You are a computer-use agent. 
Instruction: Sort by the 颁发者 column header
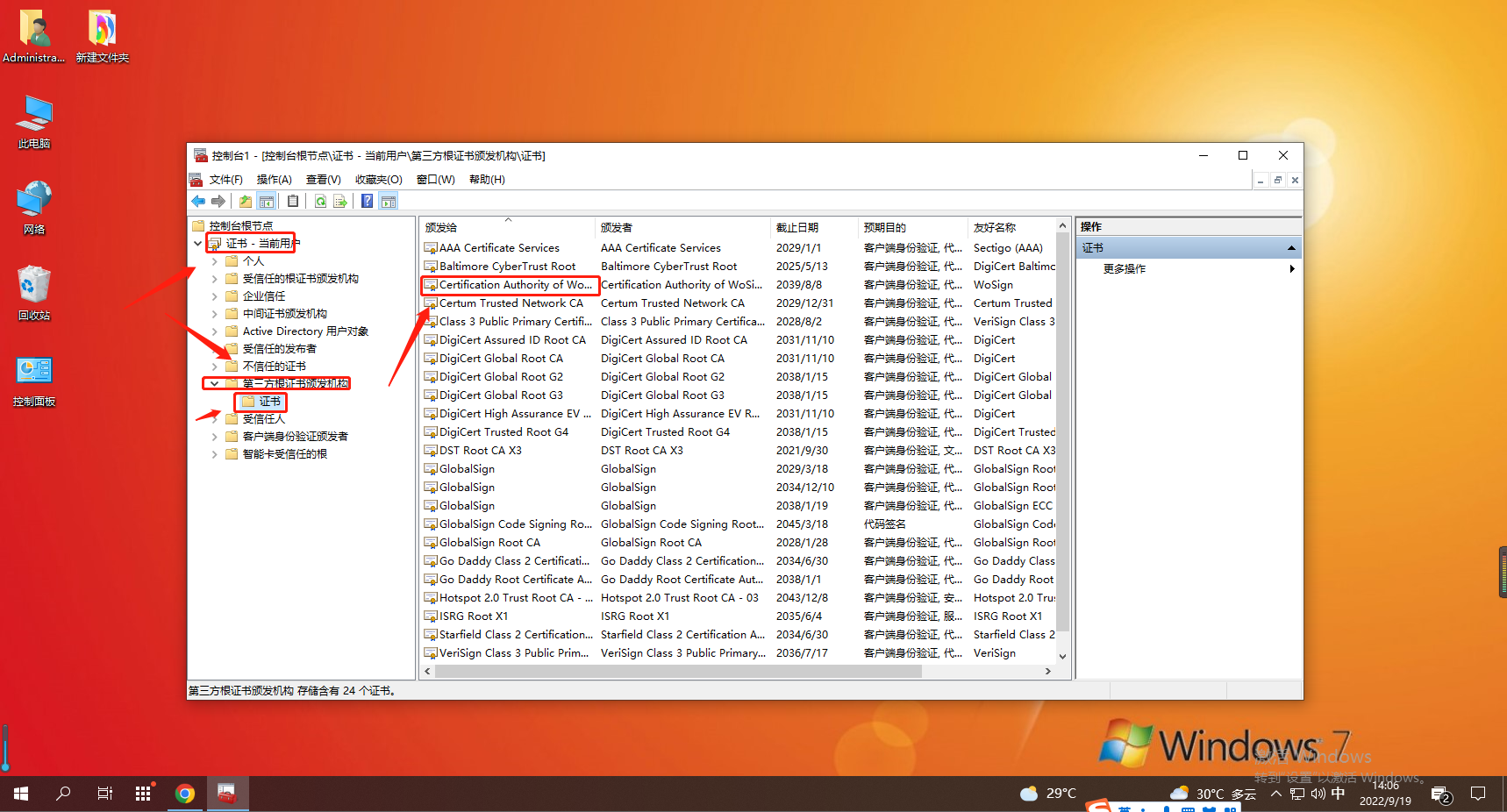pos(682,227)
